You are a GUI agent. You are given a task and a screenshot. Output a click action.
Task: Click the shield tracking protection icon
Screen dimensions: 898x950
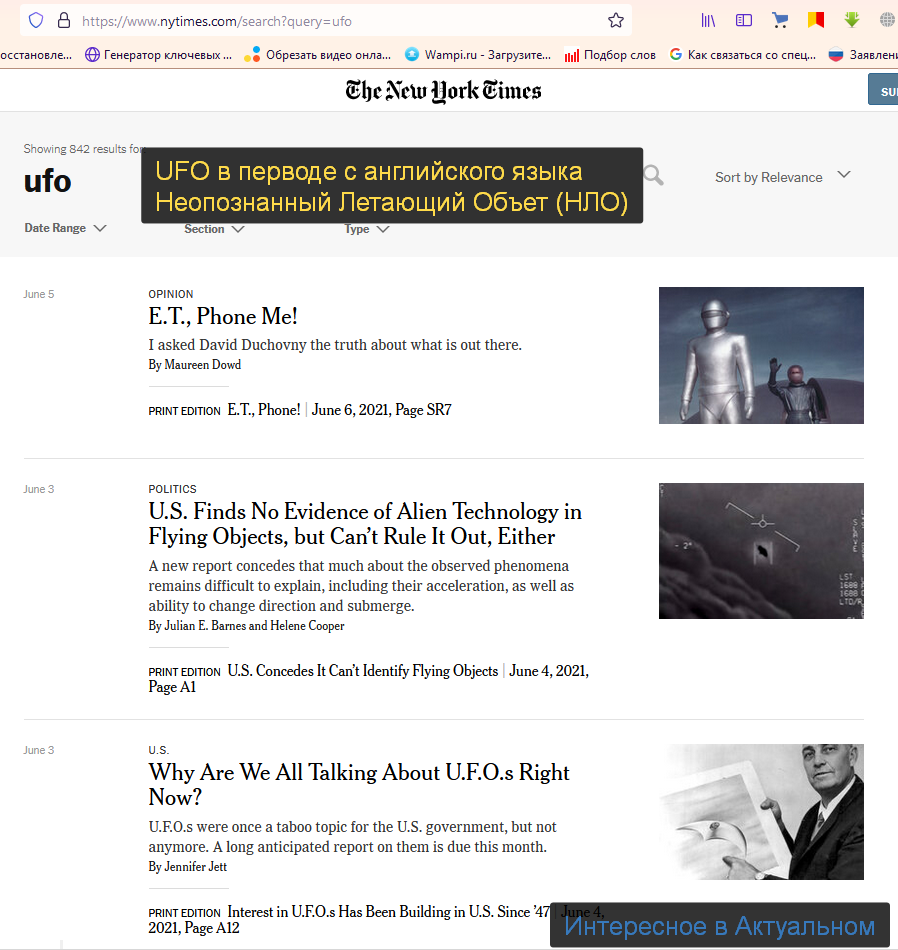coord(35,20)
